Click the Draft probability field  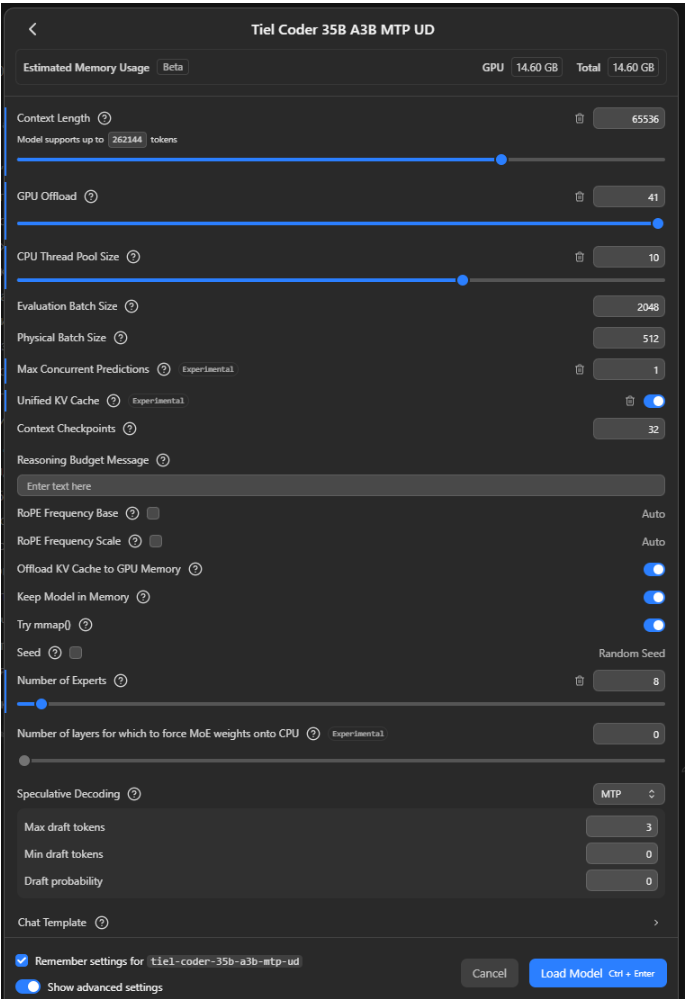coord(621,881)
